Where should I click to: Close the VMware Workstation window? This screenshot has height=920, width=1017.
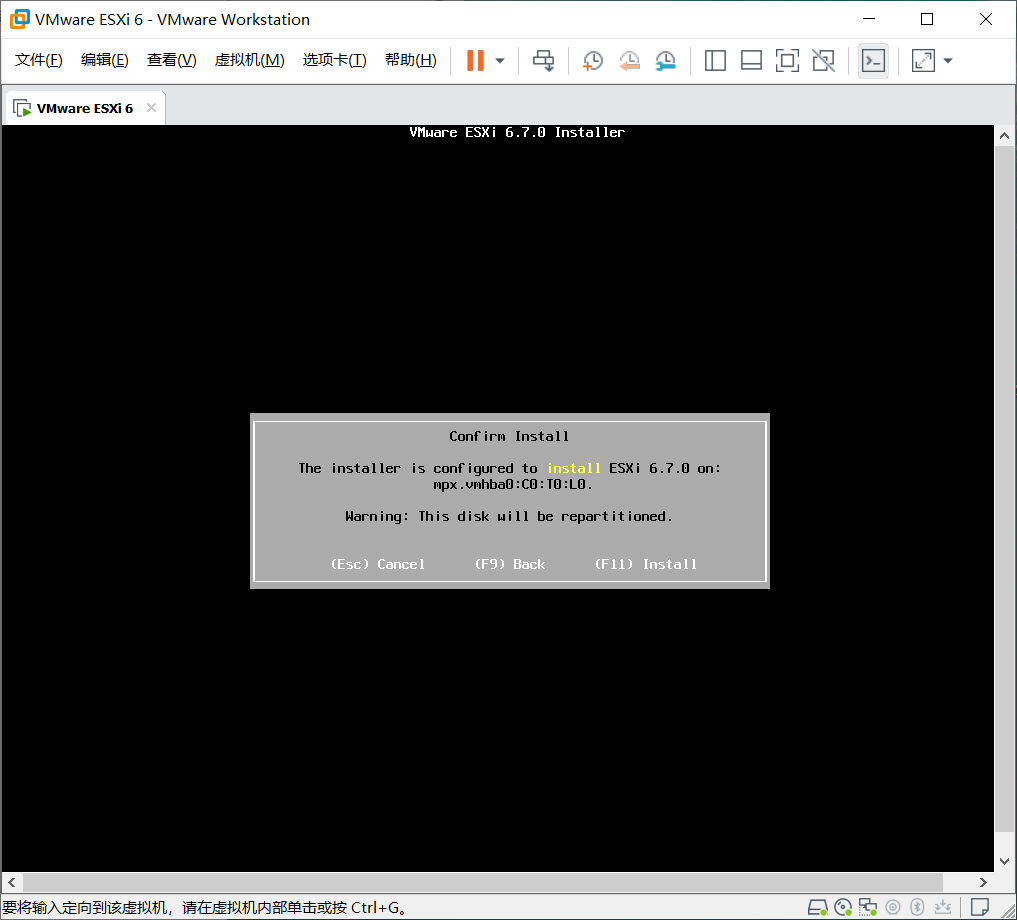click(986, 19)
